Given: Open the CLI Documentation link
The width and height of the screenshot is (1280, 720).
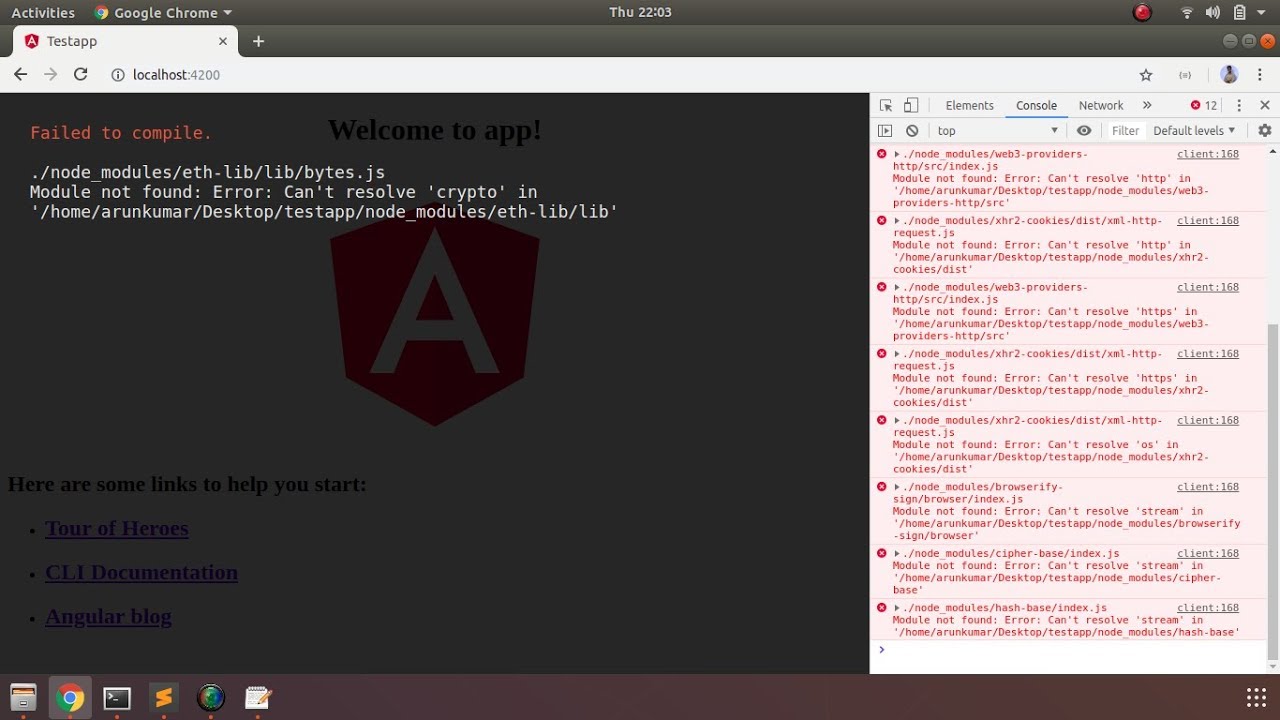Looking at the screenshot, I should coord(141,572).
